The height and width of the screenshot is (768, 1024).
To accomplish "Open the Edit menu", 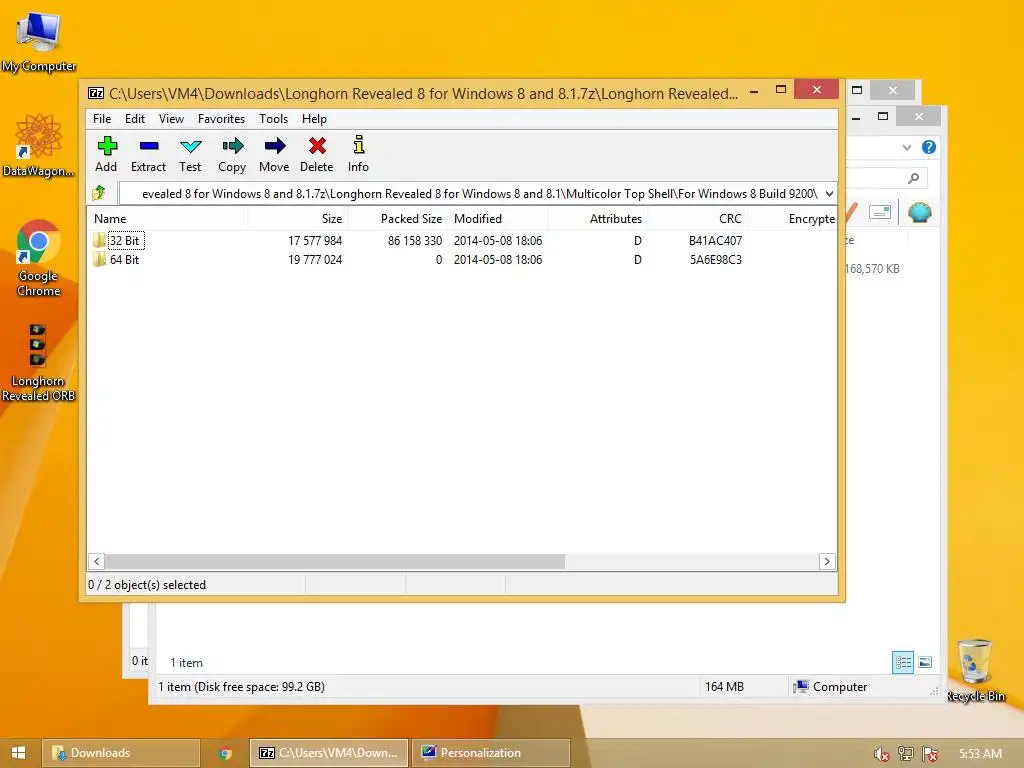I will pos(135,119).
